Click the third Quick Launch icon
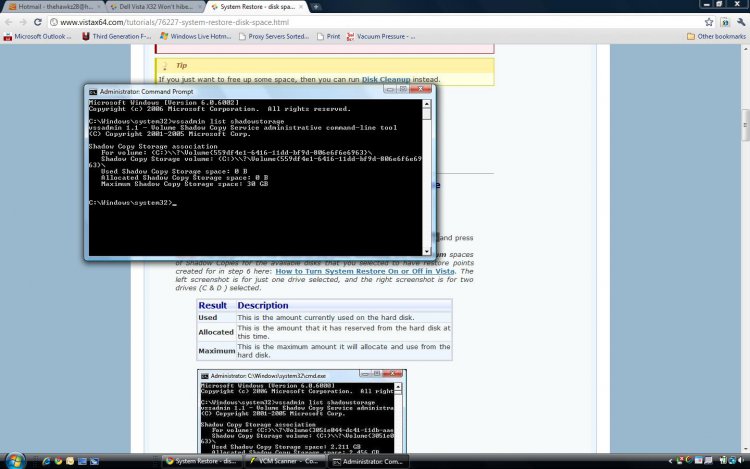 tap(70, 461)
